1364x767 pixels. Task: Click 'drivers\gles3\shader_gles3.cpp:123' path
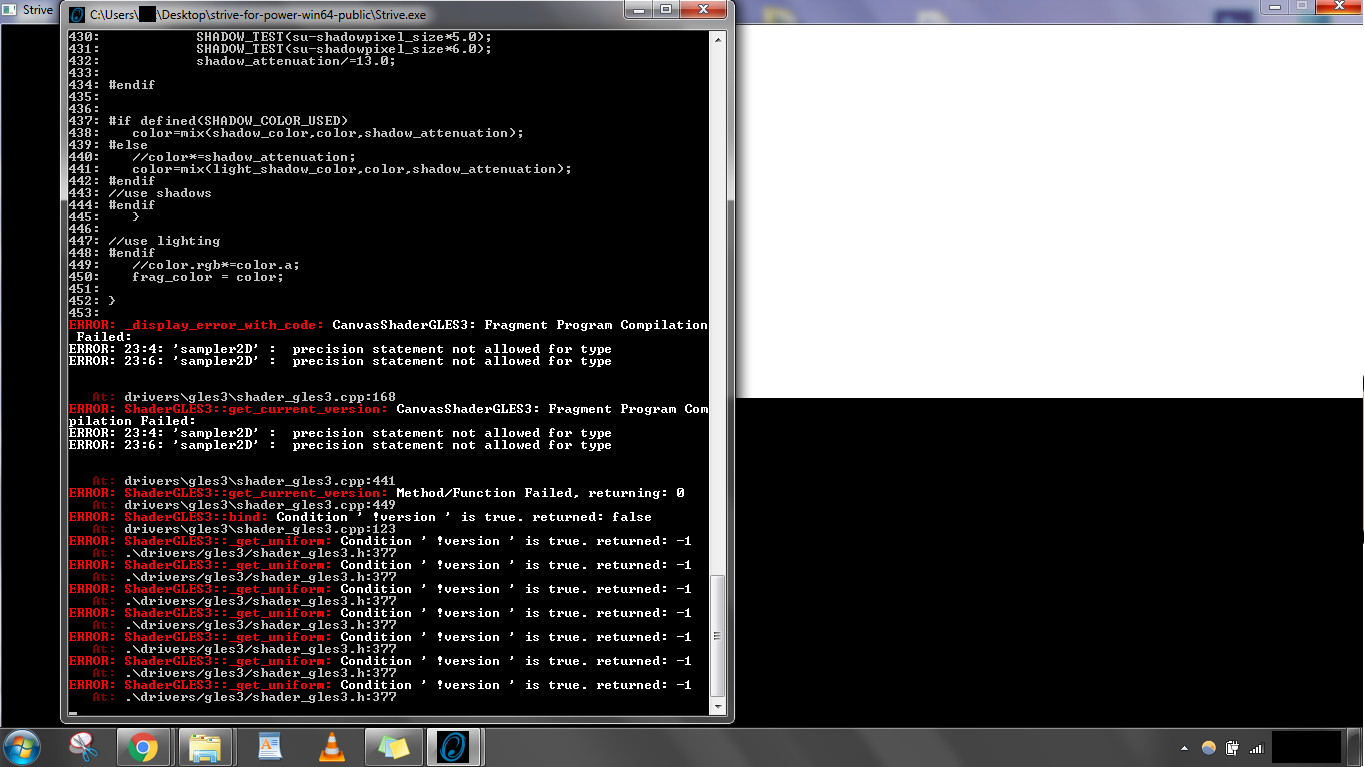tap(260, 529)
